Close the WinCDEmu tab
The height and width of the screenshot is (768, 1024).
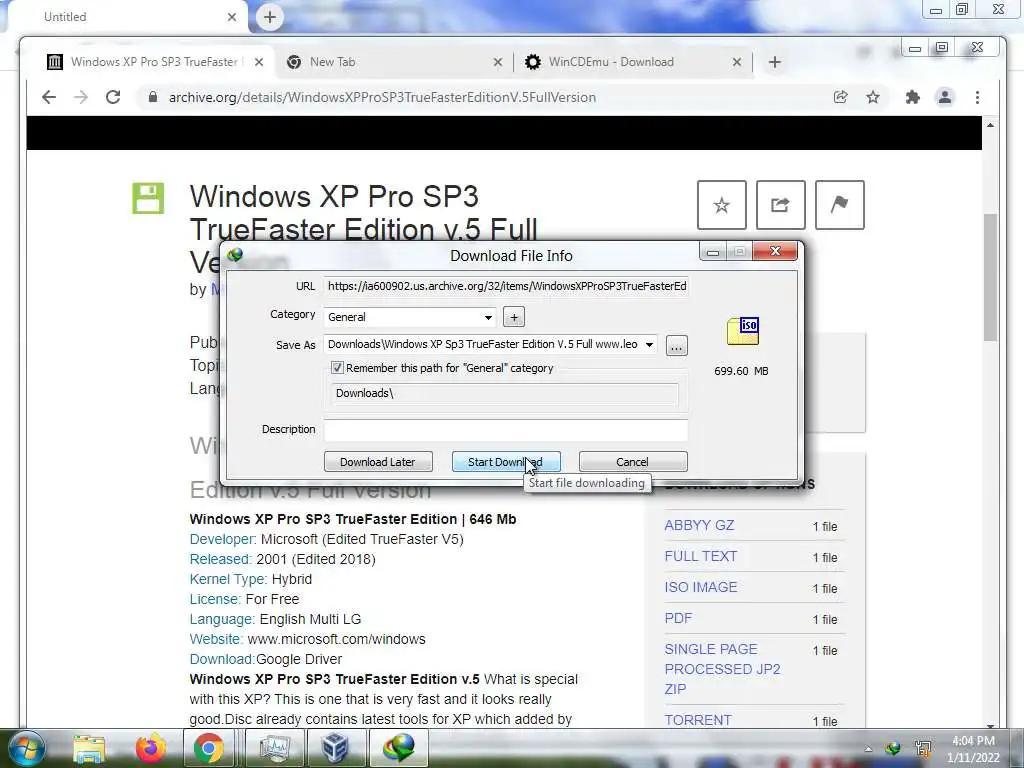click(737, 62)
